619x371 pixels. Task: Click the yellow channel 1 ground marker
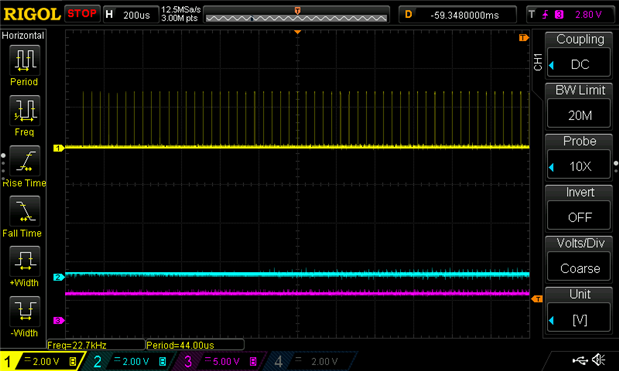click(x=58, y=148)
